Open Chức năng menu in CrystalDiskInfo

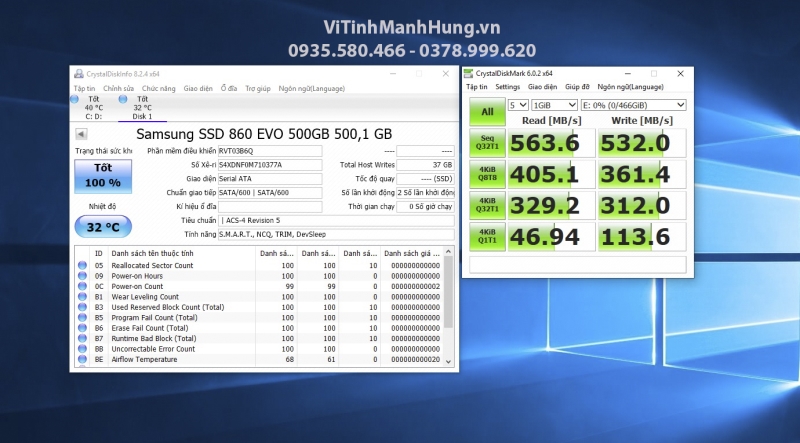pyautogui.click(x=159, y=88)
